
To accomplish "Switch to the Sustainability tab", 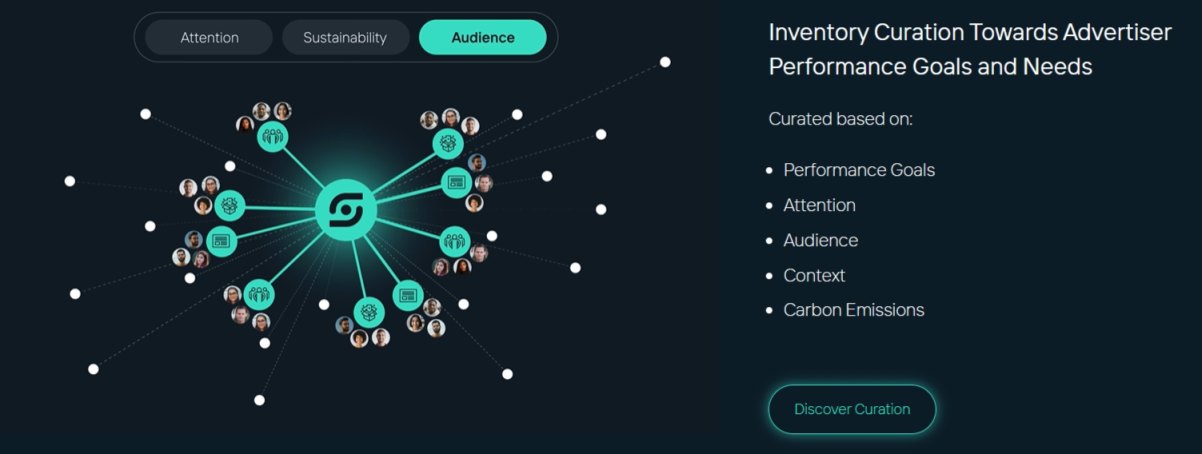I will [x=345, y=38].
